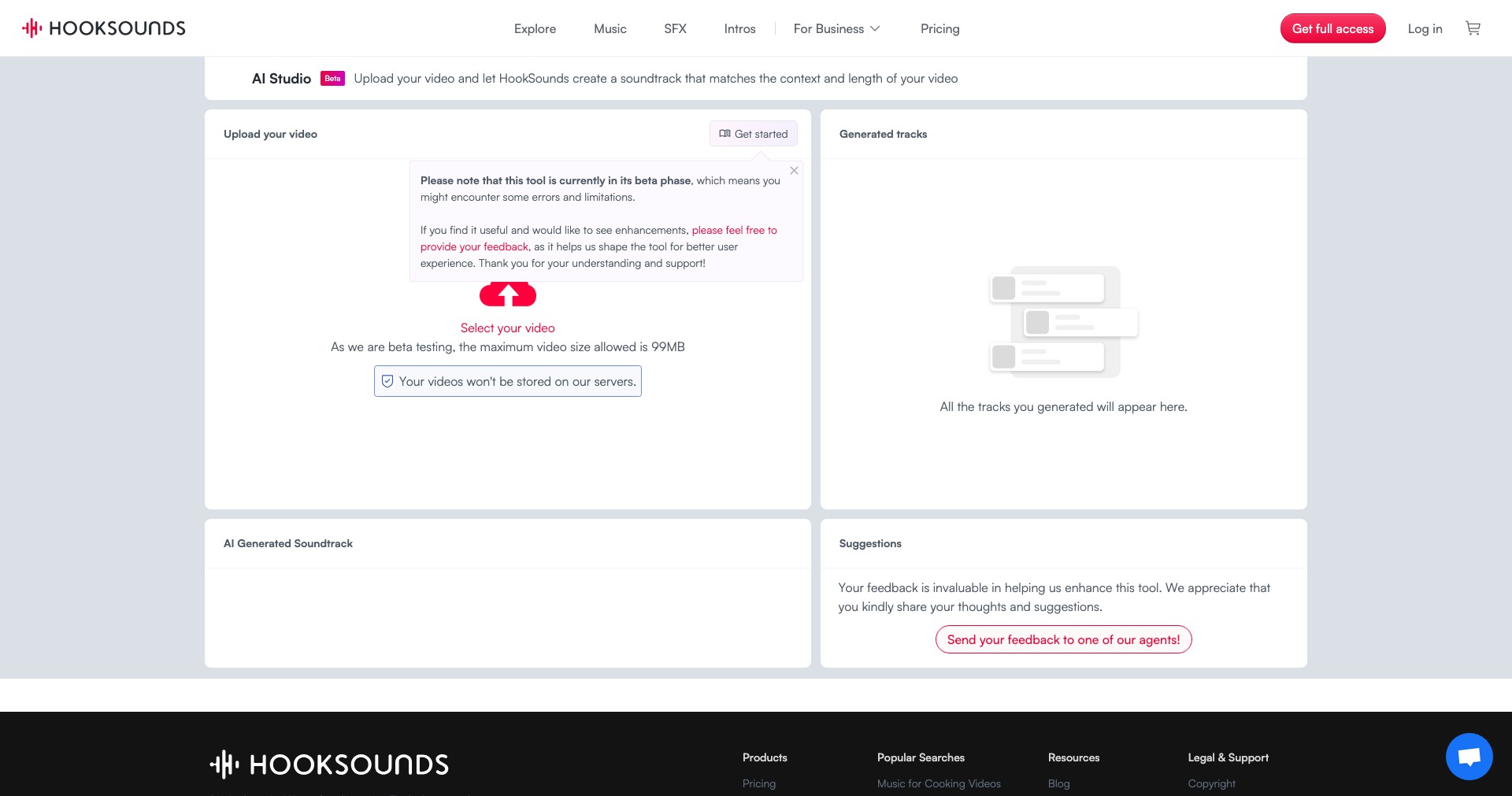Click the AI Generated Soundtrack heading
The height and width of the screenshot is (796, 1512).
click(288, 543)
